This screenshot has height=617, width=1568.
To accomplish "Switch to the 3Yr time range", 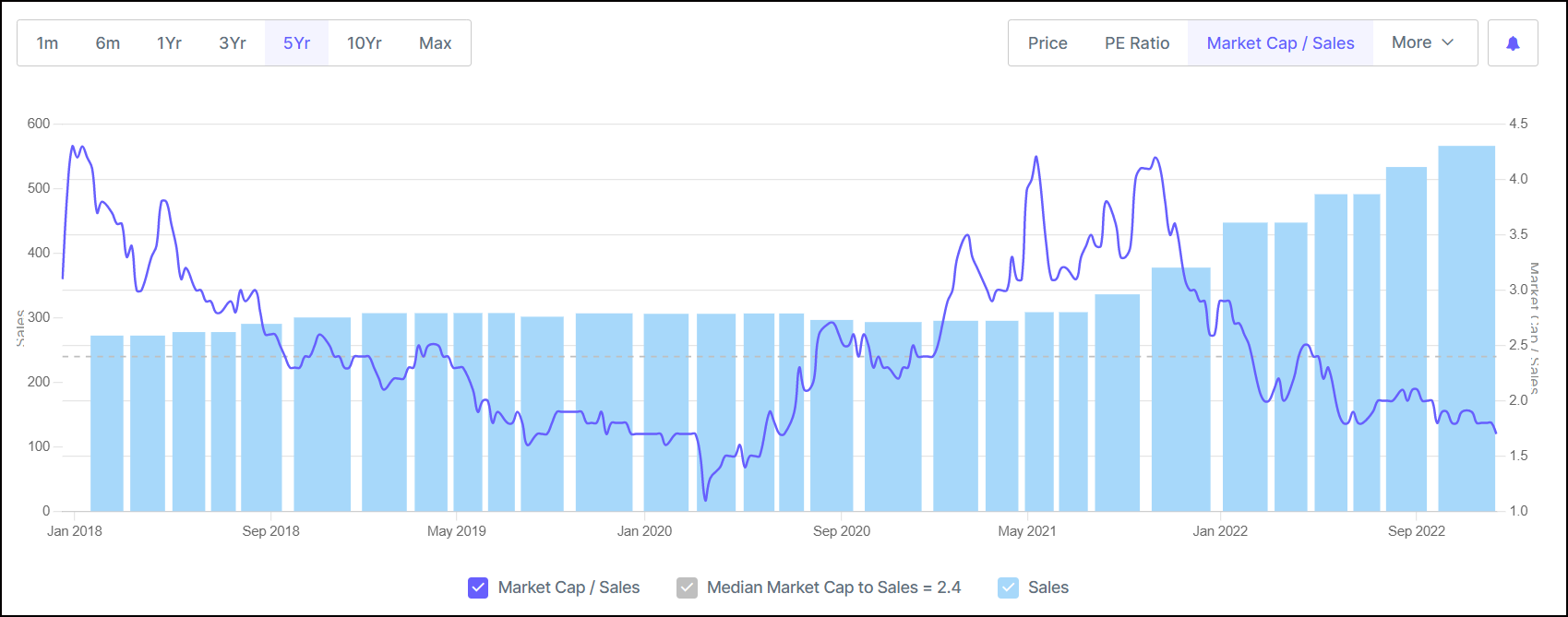I will pos(233,43).
